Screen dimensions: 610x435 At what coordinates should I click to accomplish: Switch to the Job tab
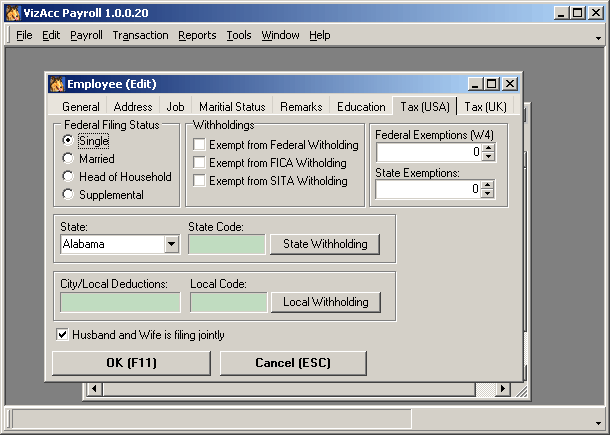click(175, 107)
